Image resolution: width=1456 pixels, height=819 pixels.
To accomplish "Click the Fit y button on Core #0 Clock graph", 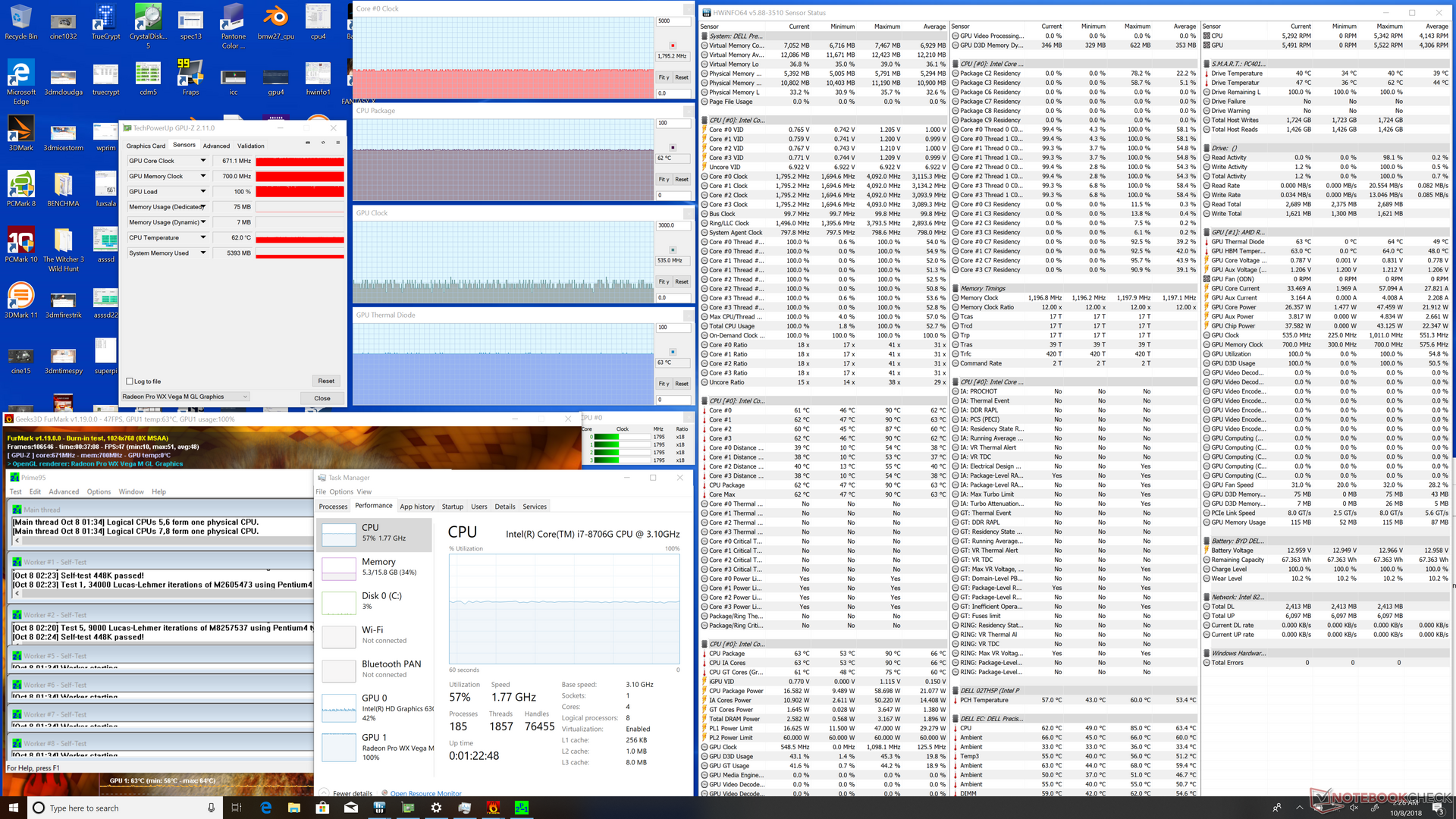I will [x=664, y=77].
